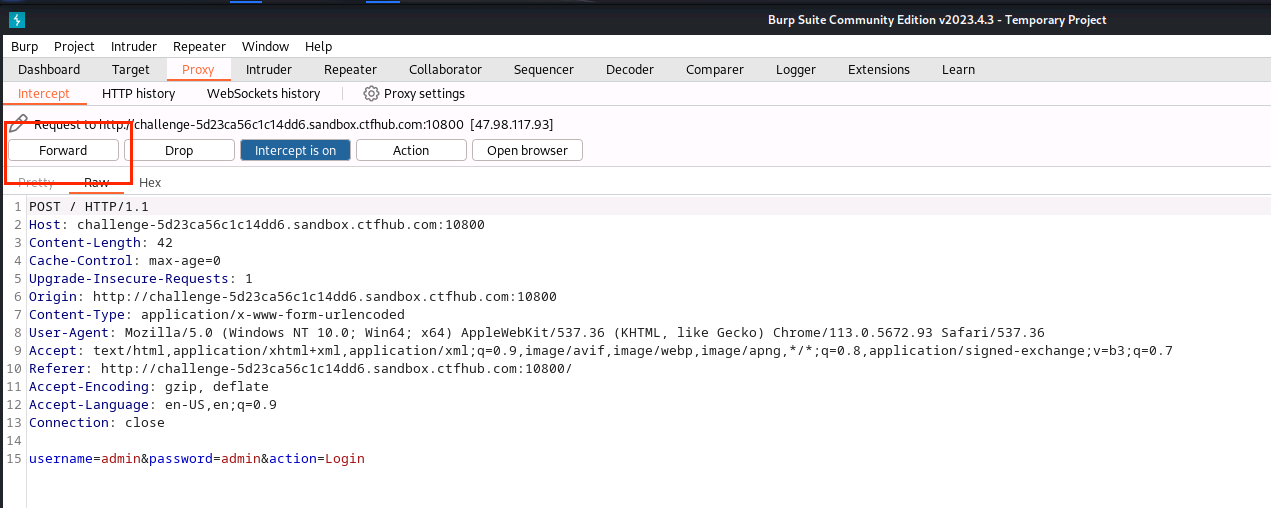Switch to the WebSockets history sub-tab
Viewport: 1271px width, 508px height.
pos(263,93)
